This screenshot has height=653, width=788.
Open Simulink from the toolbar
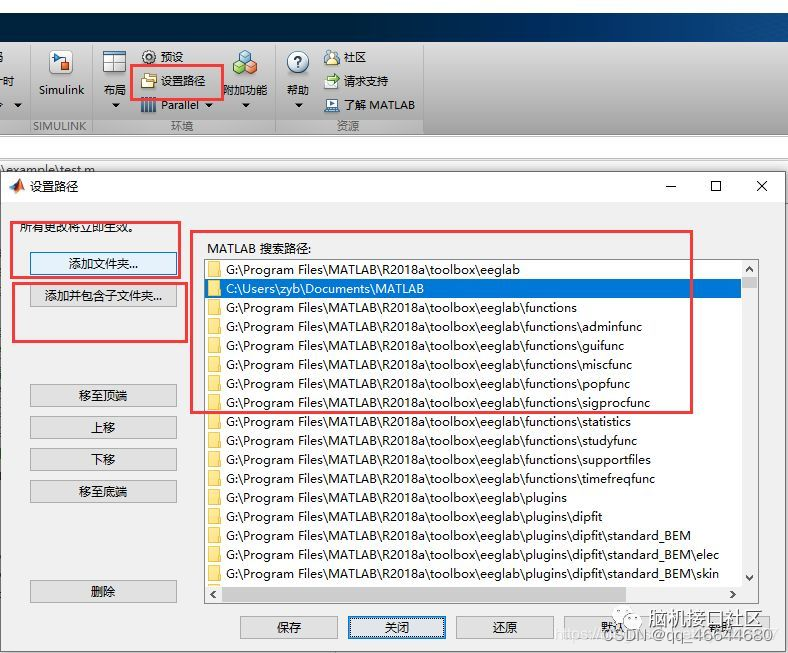point(61,73)
